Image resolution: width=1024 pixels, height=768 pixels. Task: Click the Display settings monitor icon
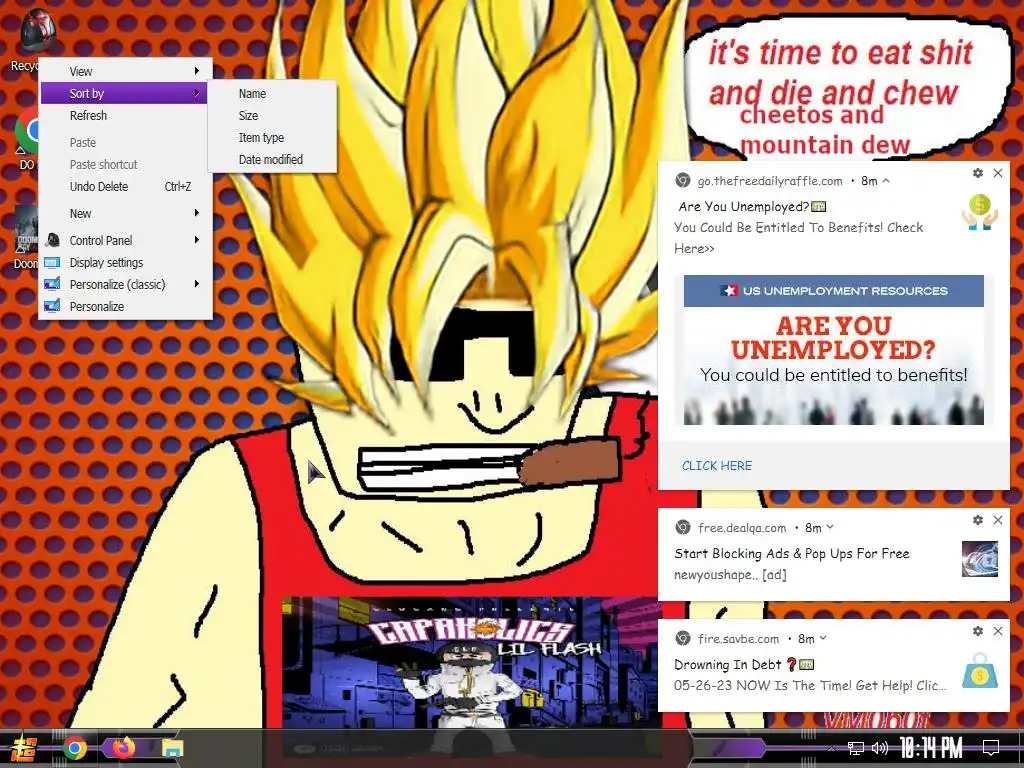(x=53, y=263)
